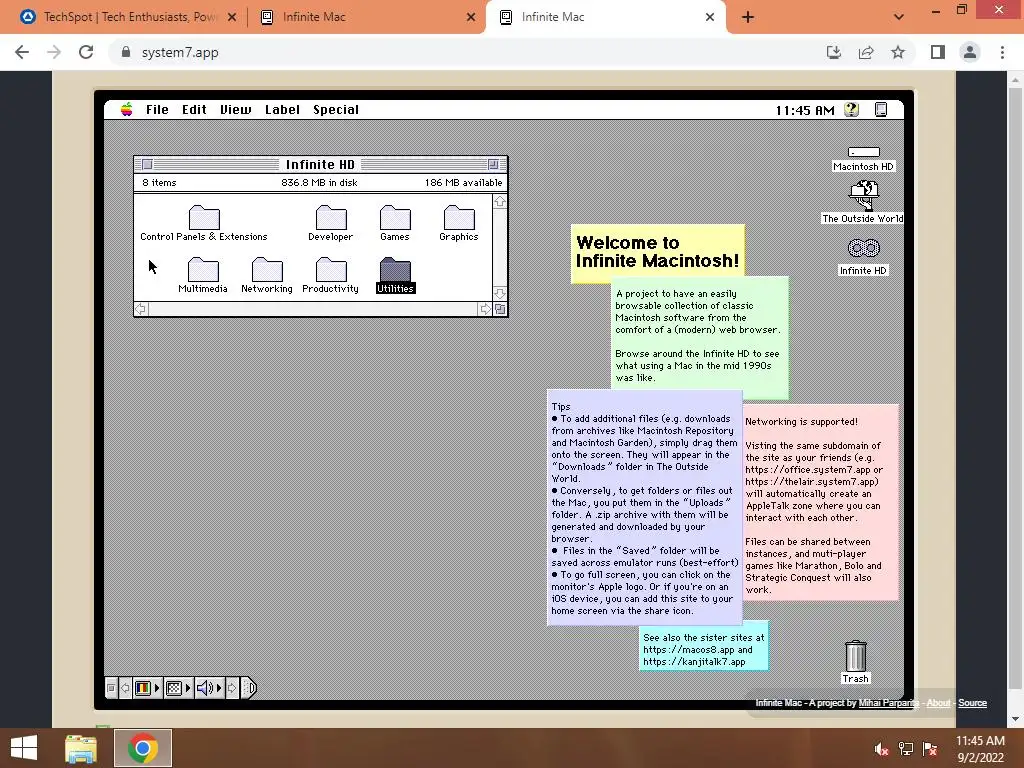Screen dimensions: 1024x768
Task: Click the Mac menu bar clock 11:45 AM
Action: [x=805, y=110]
